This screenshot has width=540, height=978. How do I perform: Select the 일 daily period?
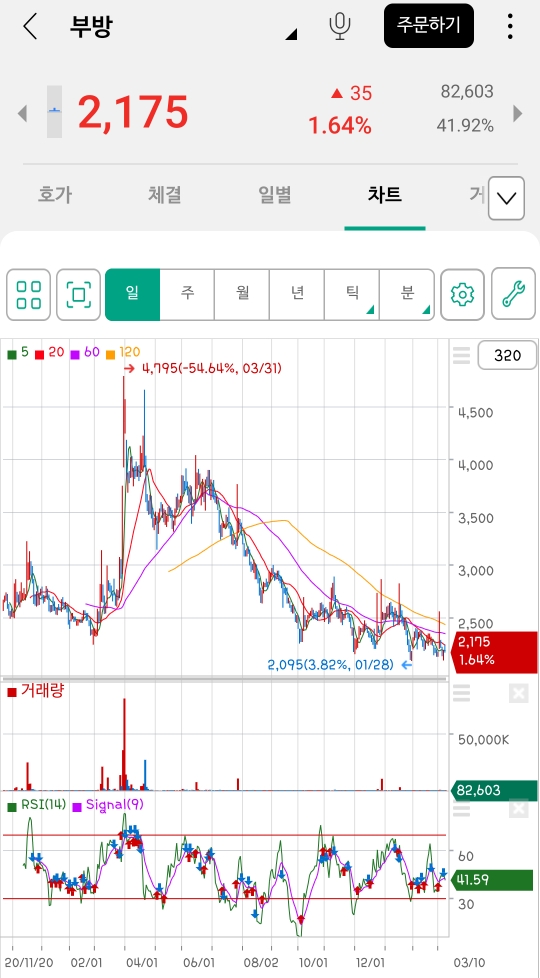tap(133, 294)
